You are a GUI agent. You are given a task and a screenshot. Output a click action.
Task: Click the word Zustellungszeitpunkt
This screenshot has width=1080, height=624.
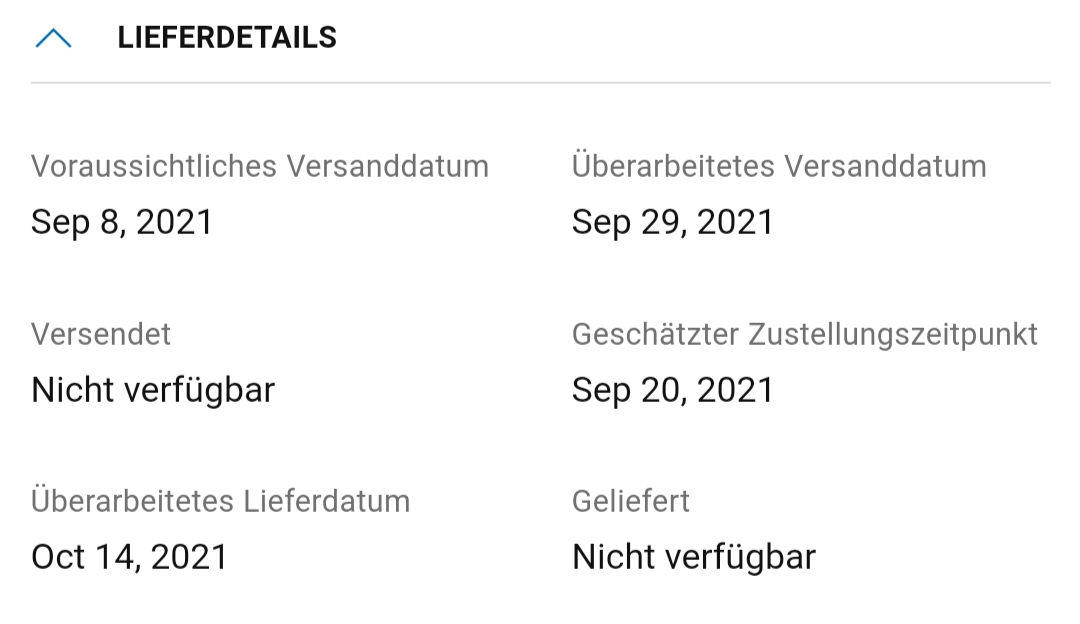point(892,334)
